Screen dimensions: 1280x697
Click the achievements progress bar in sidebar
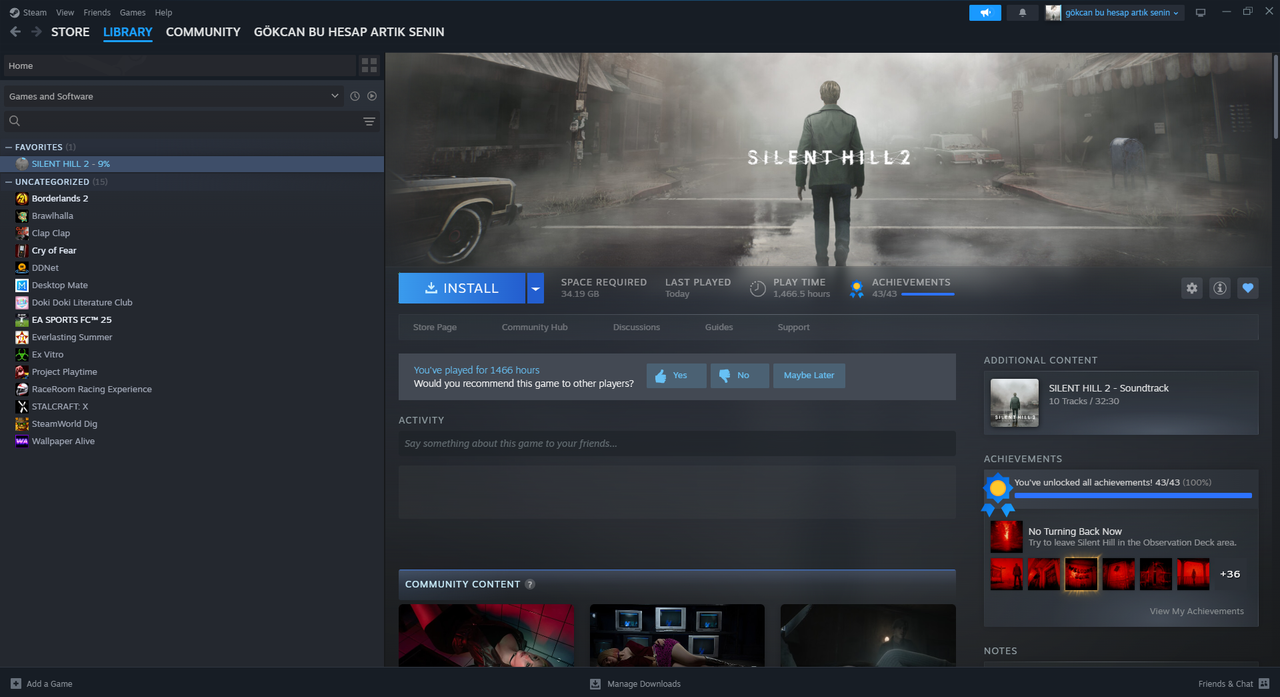click(1133, 495)
